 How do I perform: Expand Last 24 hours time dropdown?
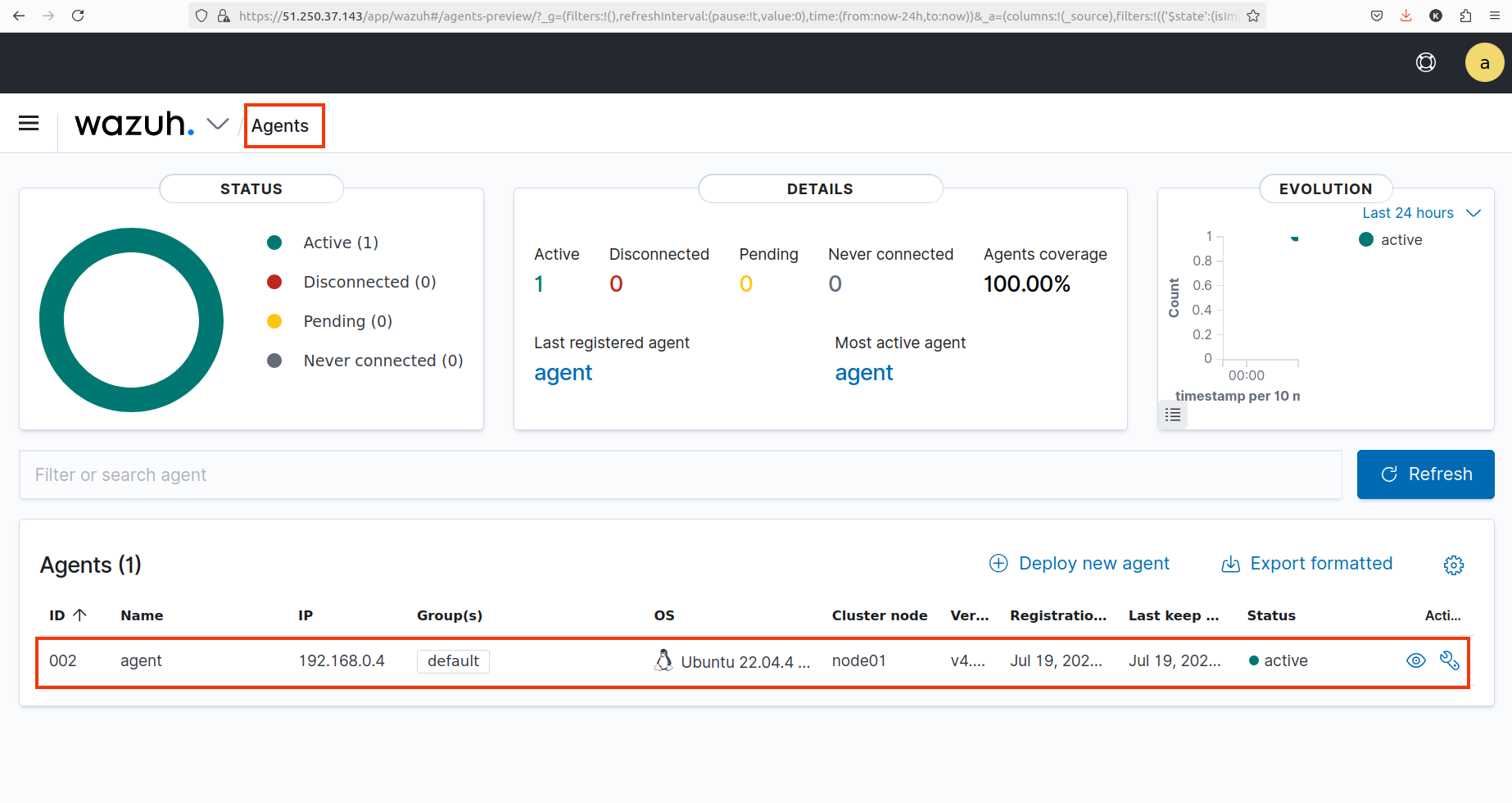click(1421, 213)
